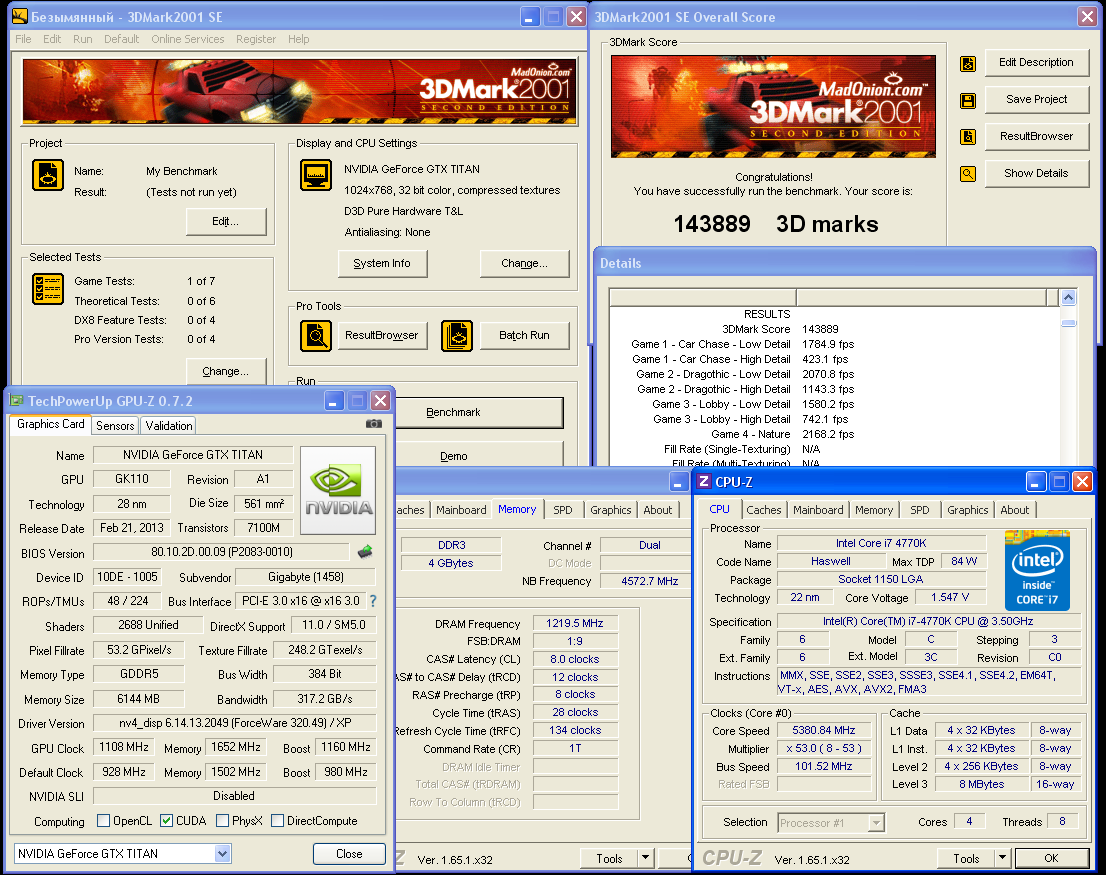Enable the PhysX checkbox in GPU-Z

[222, 821]
